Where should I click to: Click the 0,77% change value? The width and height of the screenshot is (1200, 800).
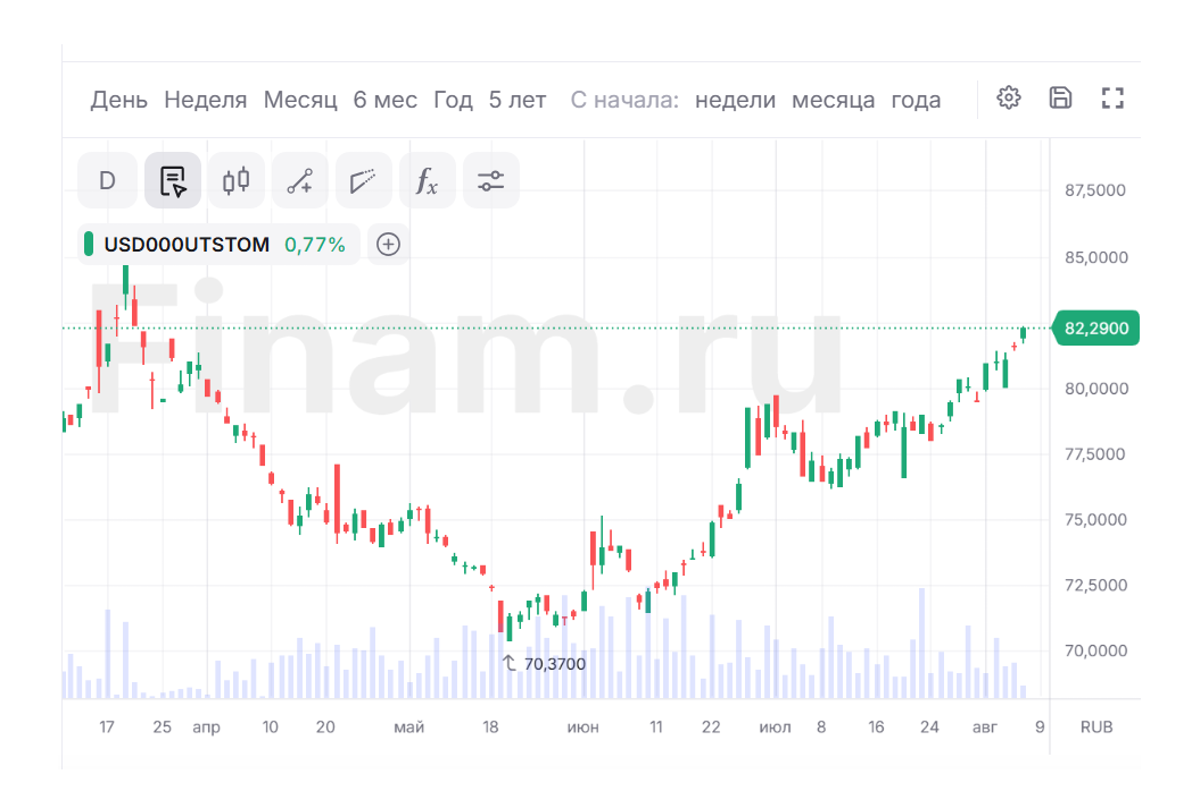(315, 244)
